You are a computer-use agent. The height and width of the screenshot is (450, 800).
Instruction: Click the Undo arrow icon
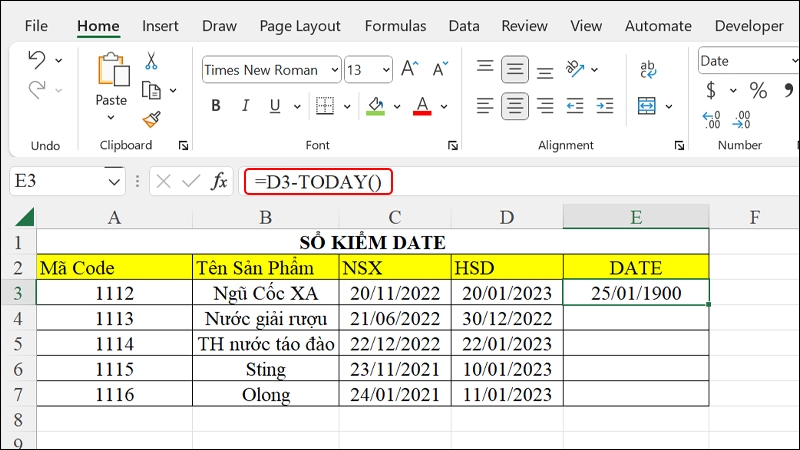pyautogui.click(x=37, y=60)
